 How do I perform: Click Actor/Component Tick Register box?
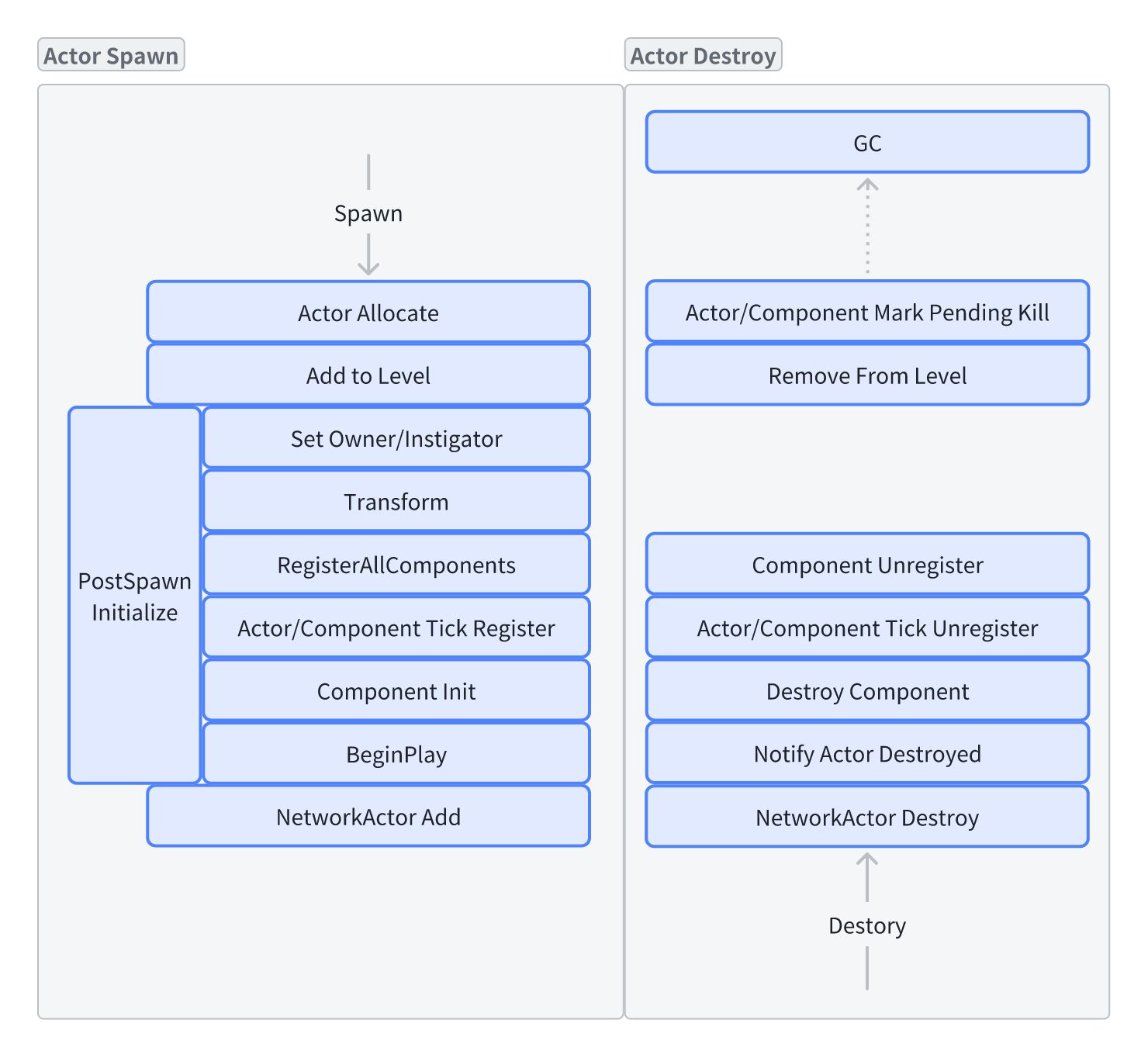click(396, 627)
